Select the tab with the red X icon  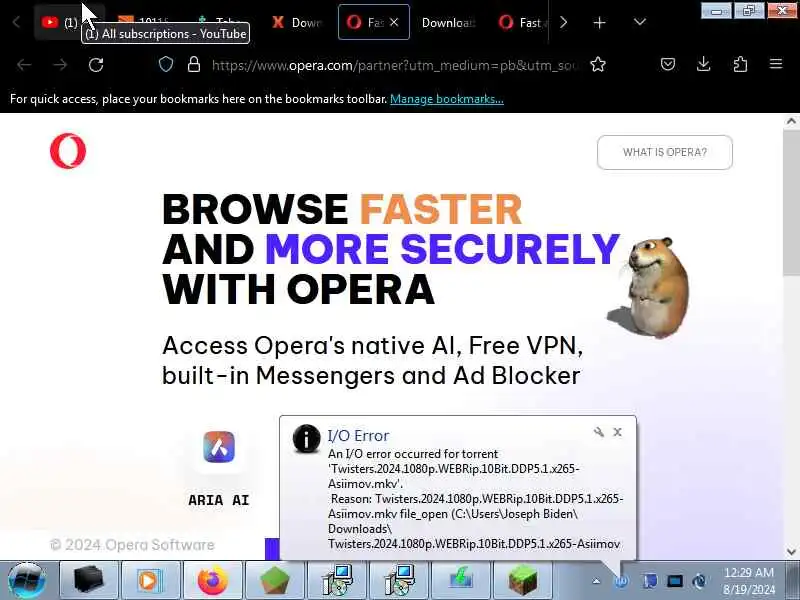[x=297, y=22]
